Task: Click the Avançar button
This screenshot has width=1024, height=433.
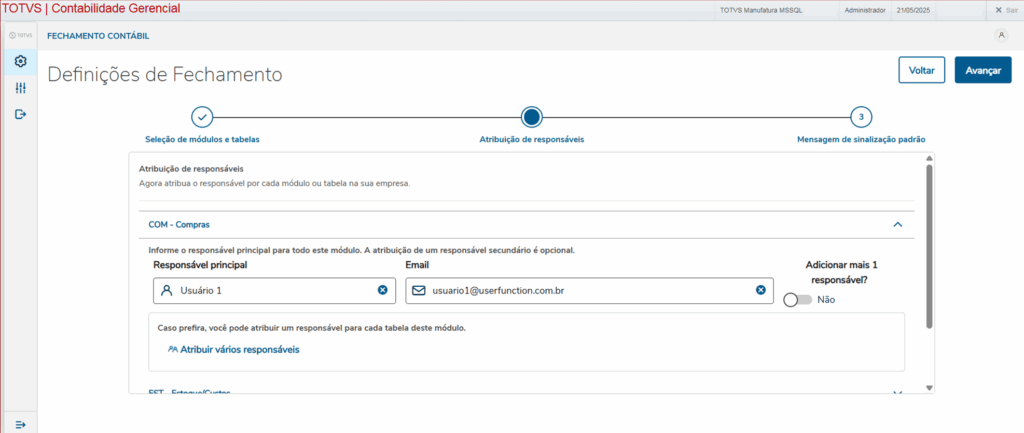Action: point(983,70)
